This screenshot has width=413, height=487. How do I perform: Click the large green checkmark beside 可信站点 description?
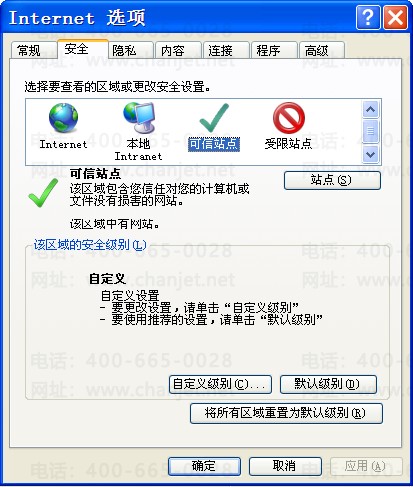click(x=43, y=193)
